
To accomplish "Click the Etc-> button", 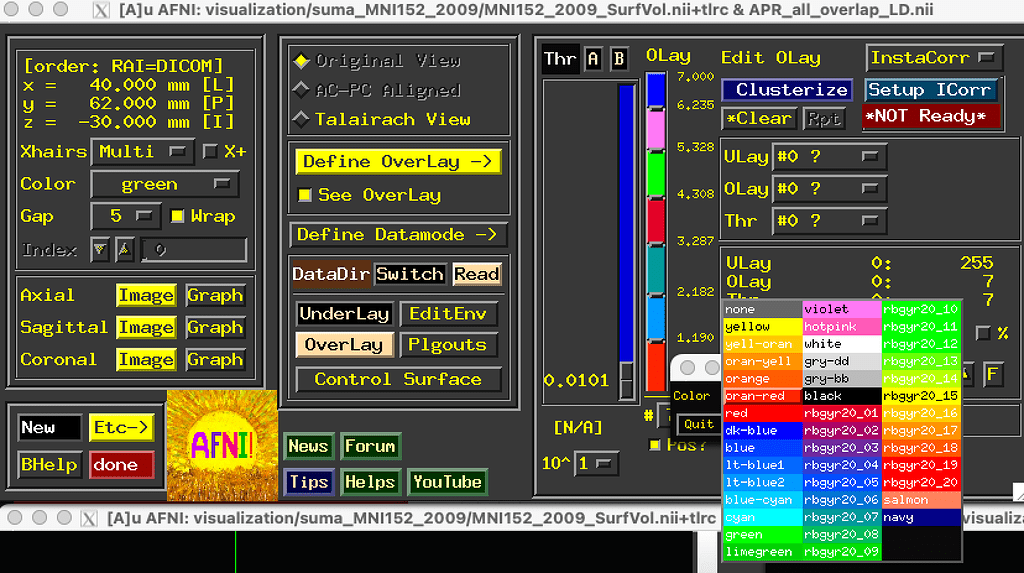I will pyautogui.click(x=121, y=427).
